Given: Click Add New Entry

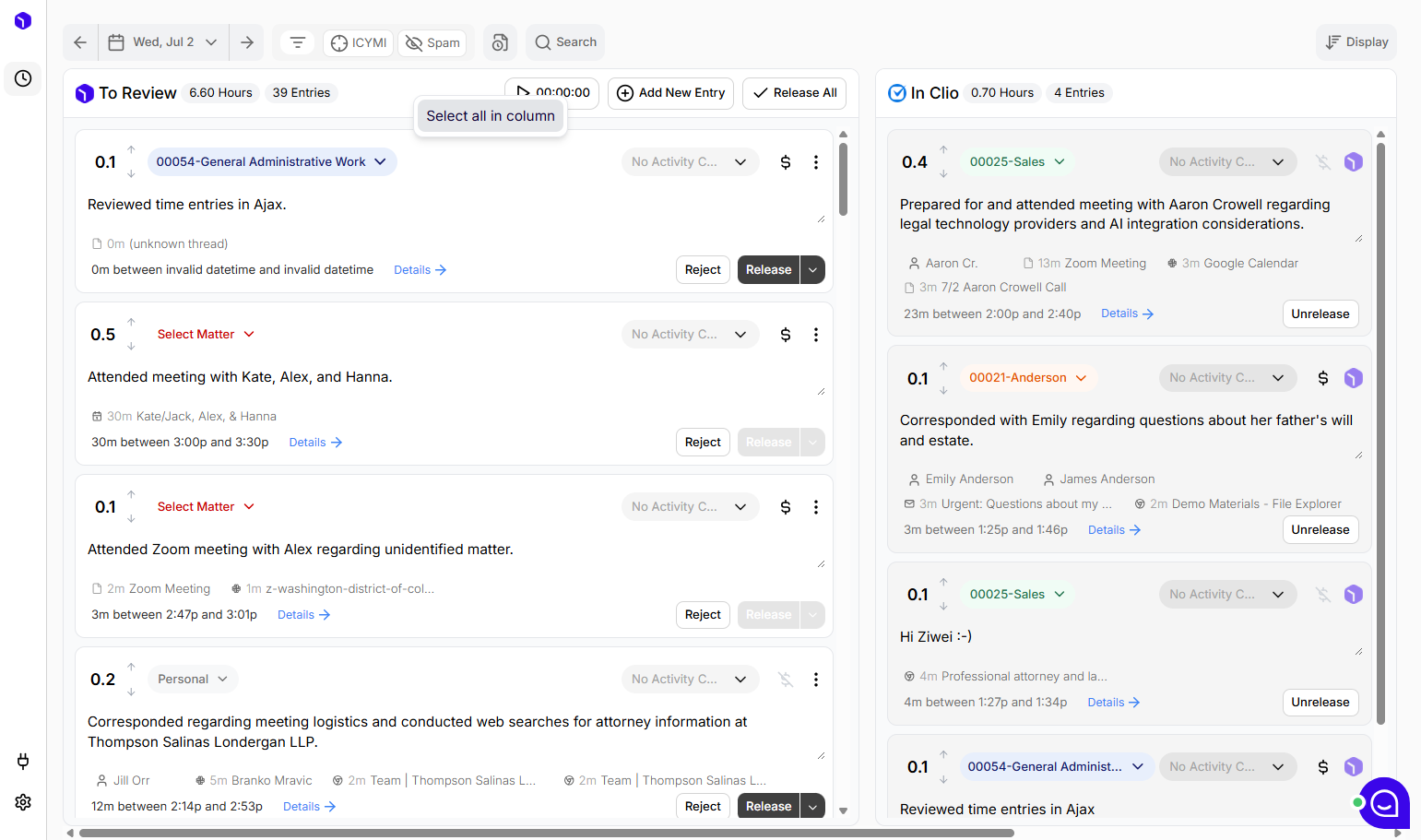Looking at the screenshot, I should pyautogui.click(x=670, y=93).
